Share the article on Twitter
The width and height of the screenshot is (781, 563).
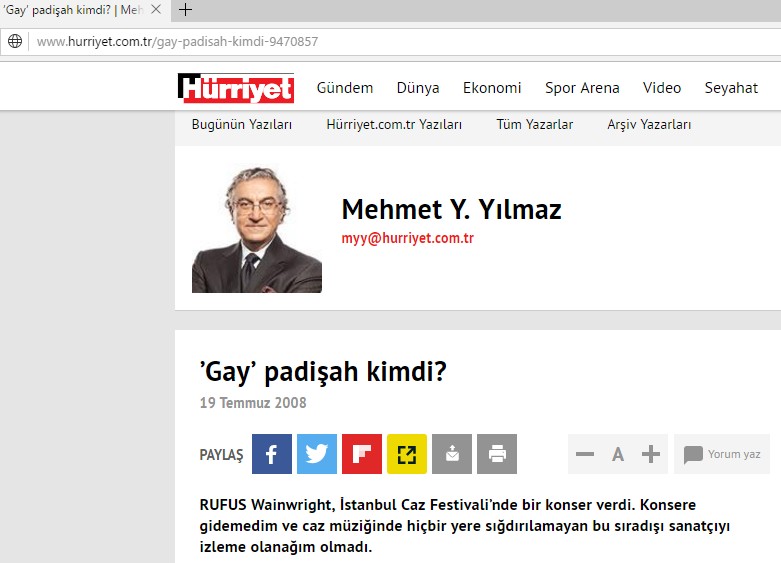(x=317, y=454)
